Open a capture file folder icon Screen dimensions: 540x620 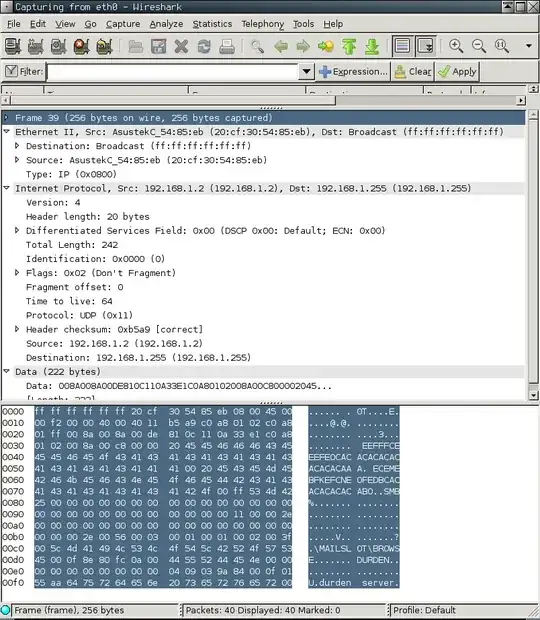pos(136,46)
